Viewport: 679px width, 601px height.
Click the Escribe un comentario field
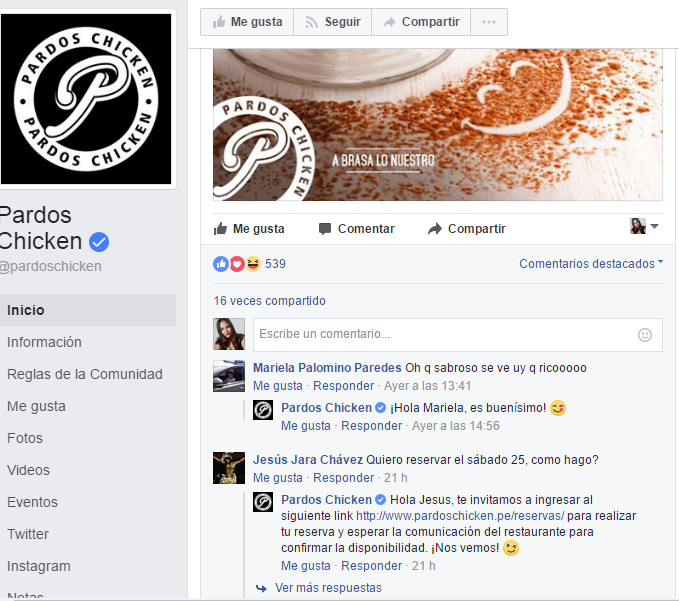458,335
